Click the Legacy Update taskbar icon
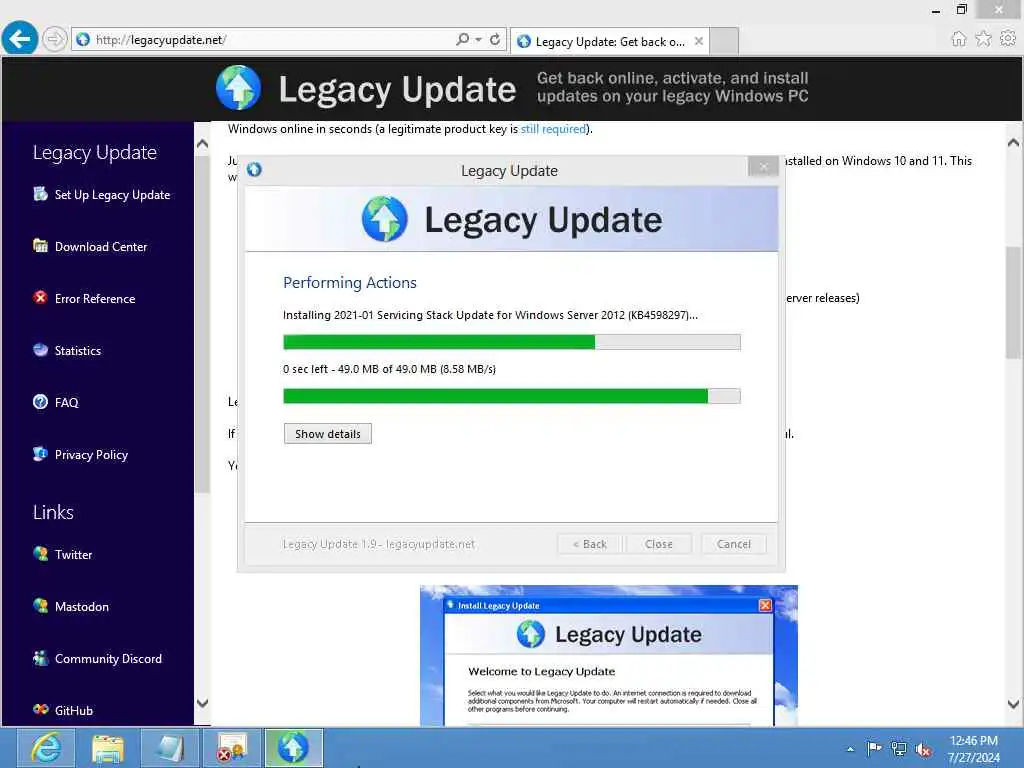 [x=293, y=748]
